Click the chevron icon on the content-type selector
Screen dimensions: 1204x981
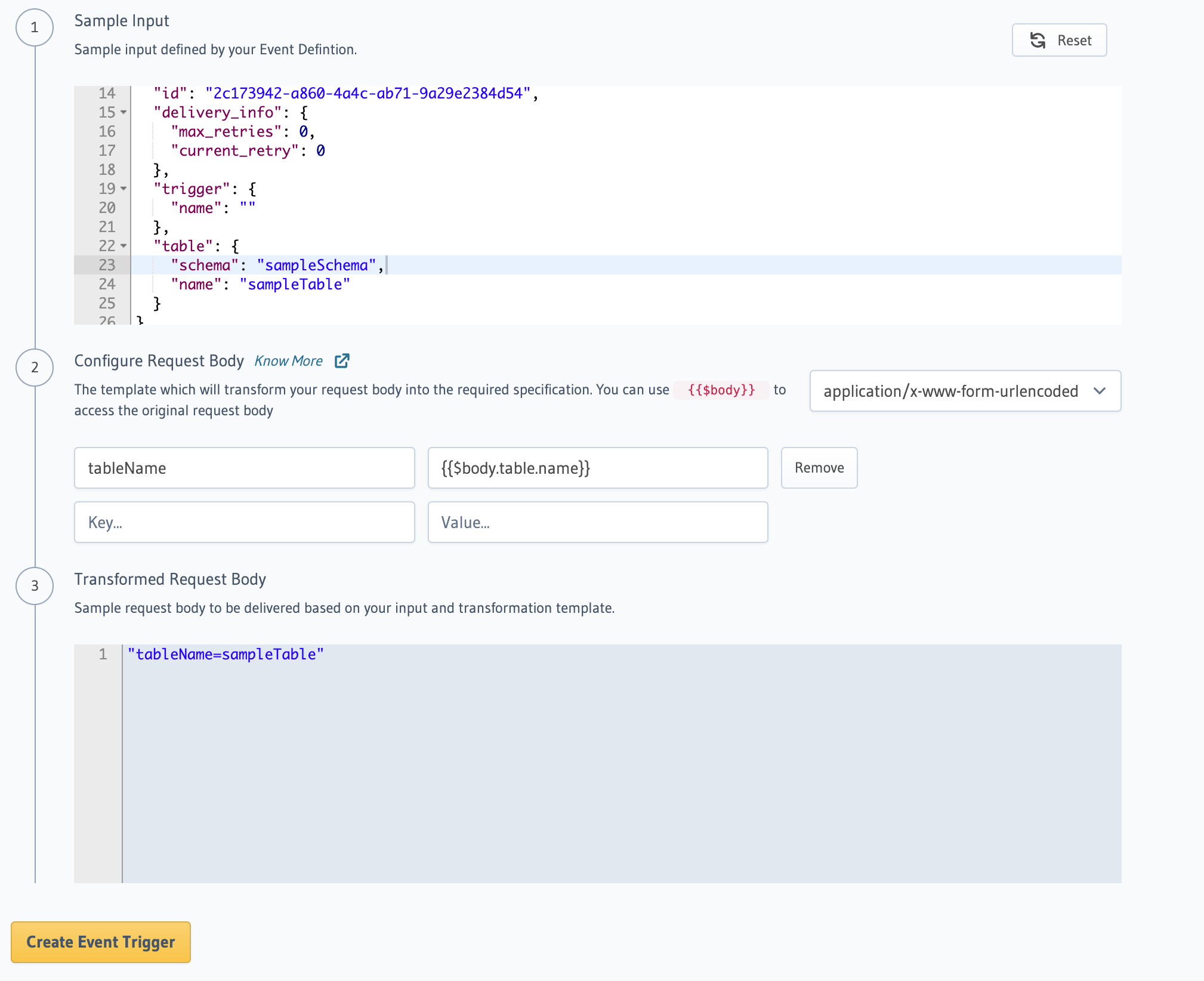1101,391
